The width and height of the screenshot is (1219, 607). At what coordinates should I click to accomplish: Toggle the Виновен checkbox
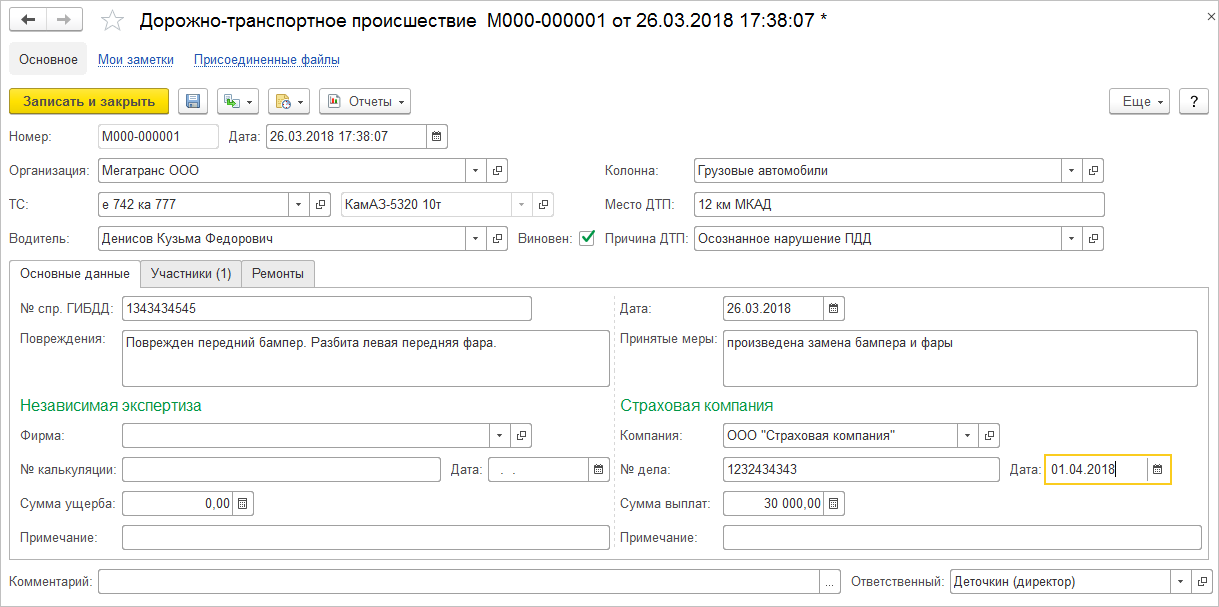click(587, 238)
